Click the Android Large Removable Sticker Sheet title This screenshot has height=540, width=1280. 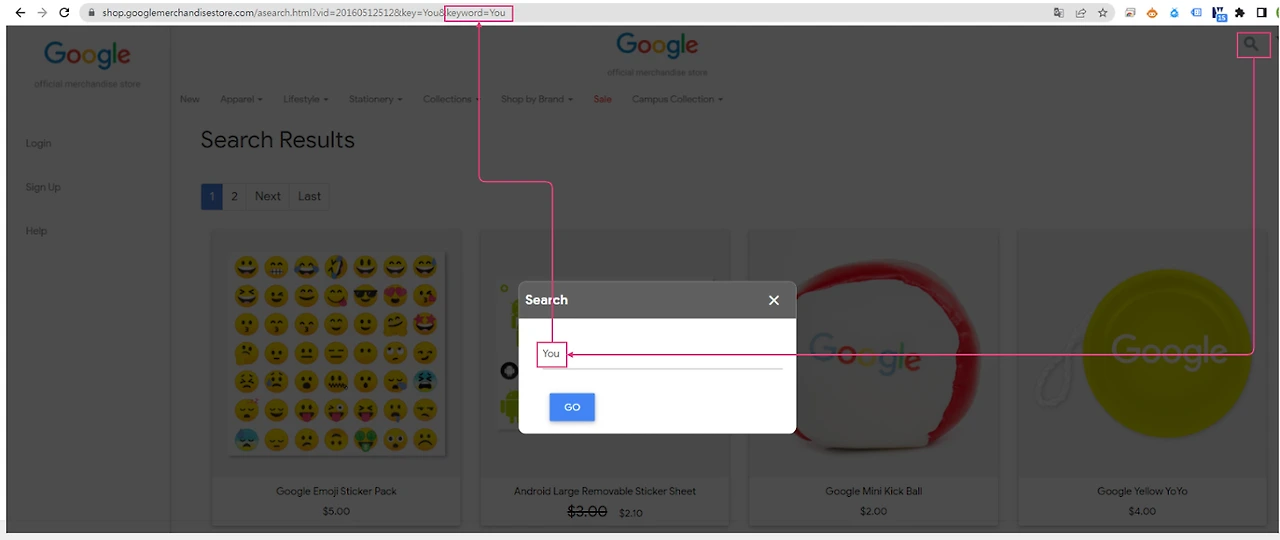tap(605, 491)
